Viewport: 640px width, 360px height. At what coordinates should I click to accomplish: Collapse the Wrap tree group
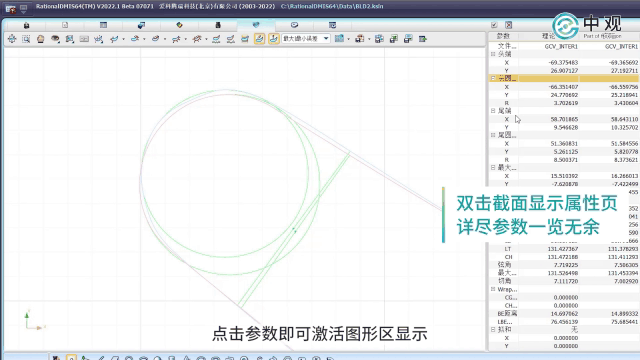[x=493, y=289]
